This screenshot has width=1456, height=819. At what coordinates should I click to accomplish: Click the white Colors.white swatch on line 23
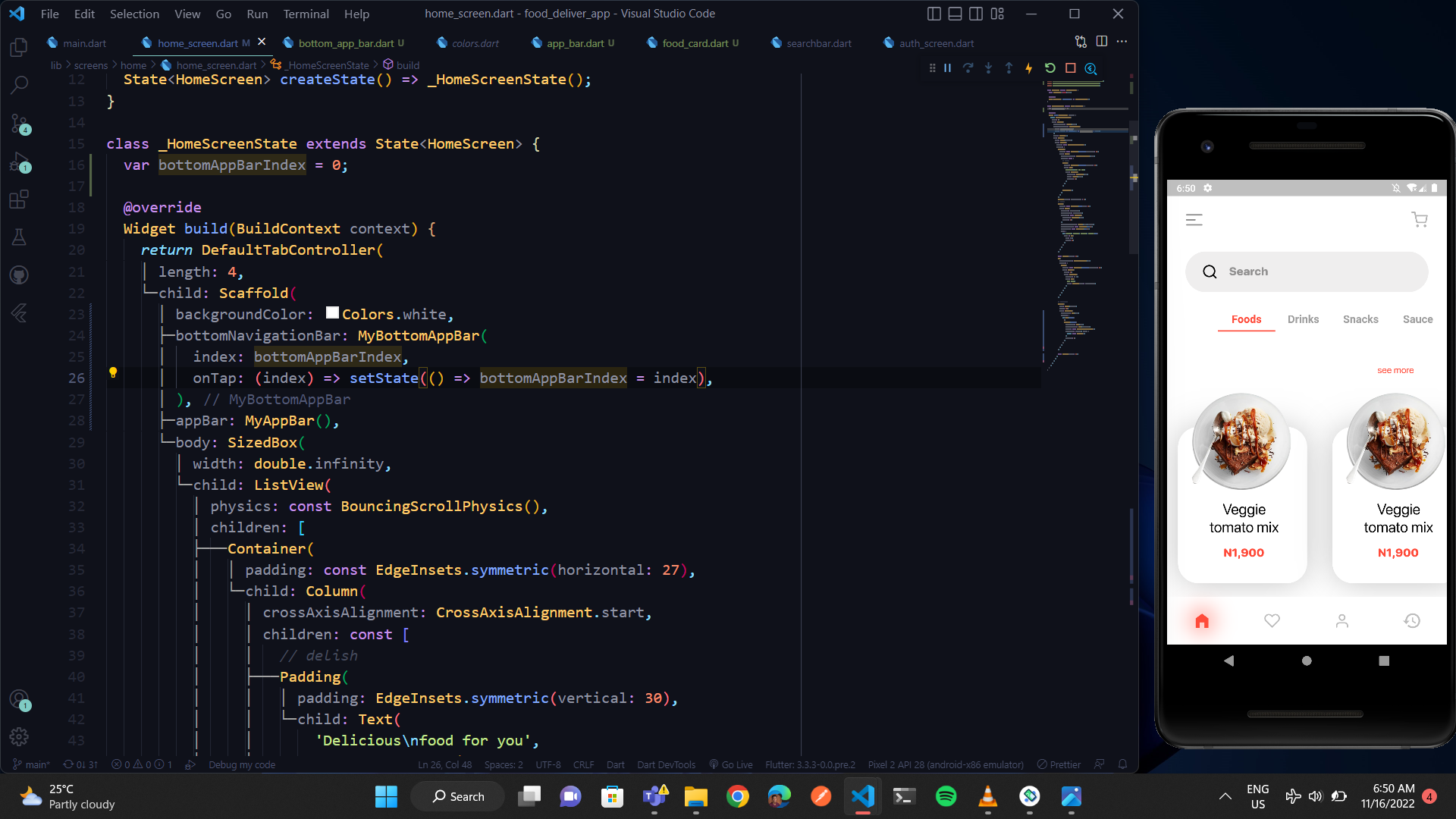point(332,313)
